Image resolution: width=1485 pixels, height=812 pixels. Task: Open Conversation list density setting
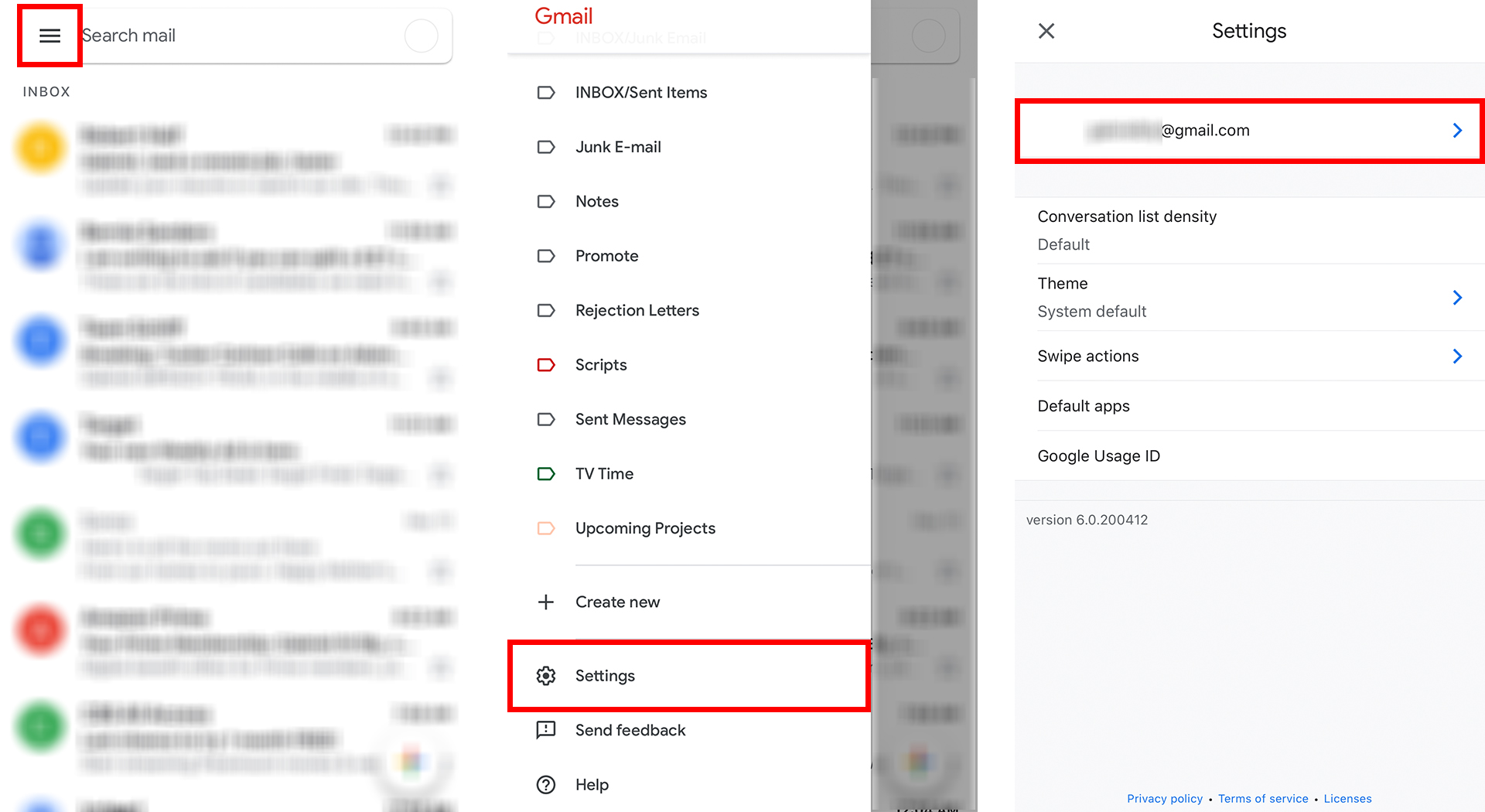click(x=1249, y=230)
